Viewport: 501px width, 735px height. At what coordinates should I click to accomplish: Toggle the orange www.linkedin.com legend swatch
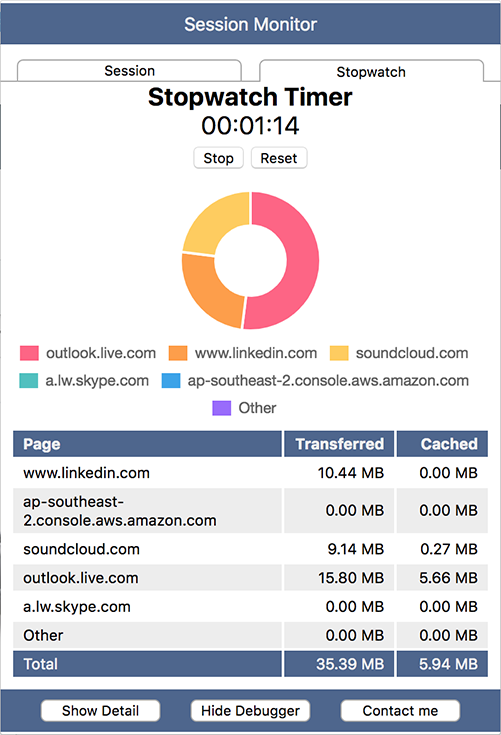(x=178, y=353)
